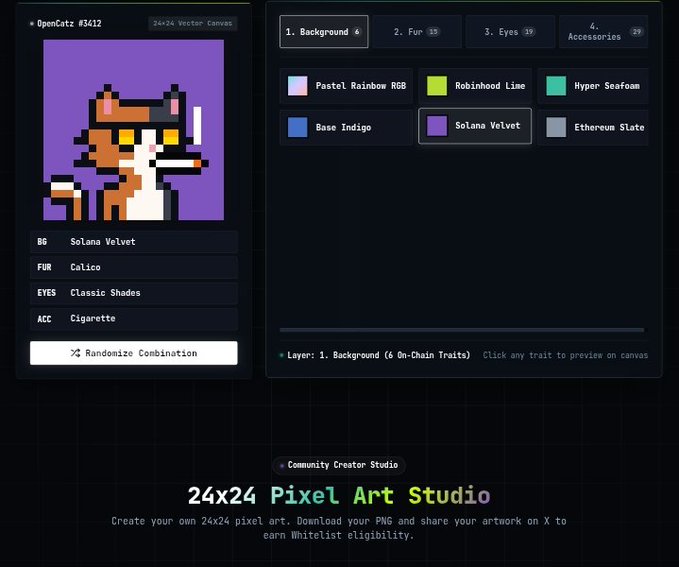Click the ACC Cigarette trait row

pos(134,319)
